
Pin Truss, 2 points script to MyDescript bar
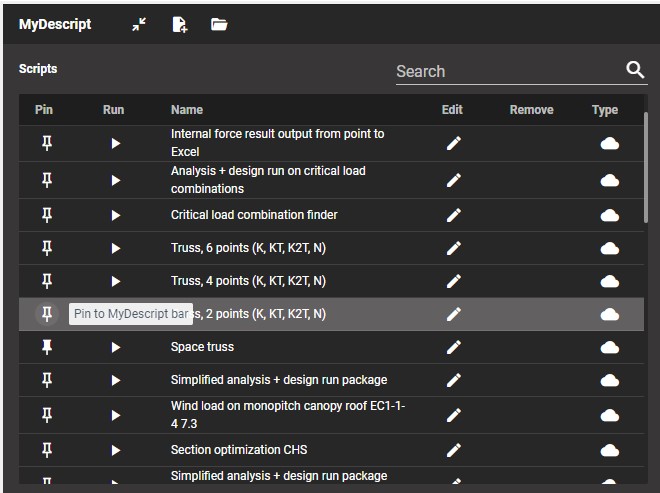tap(47, 314)
